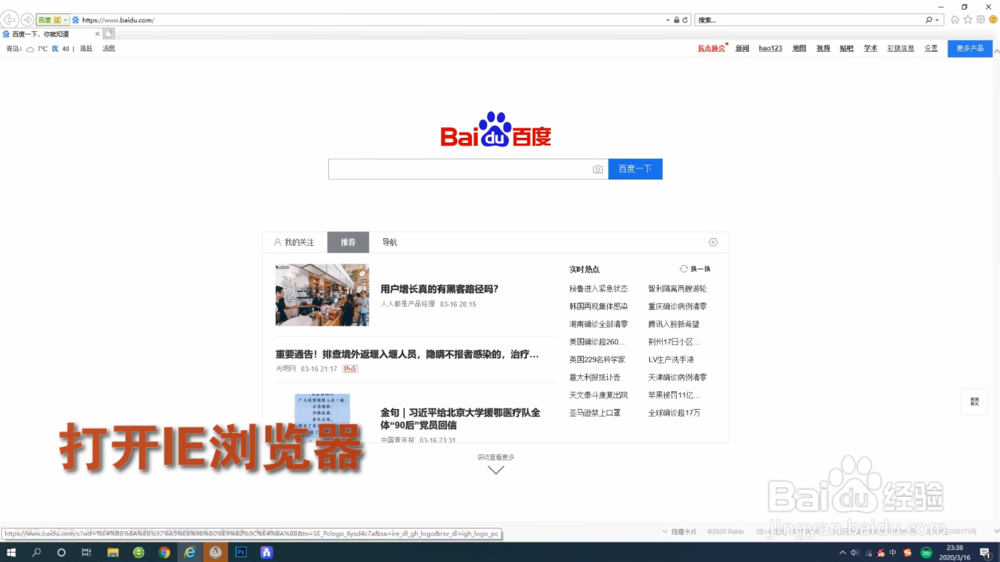
Task: Click the red 抗击肺炎 link
Action: (x=711, y=48)
